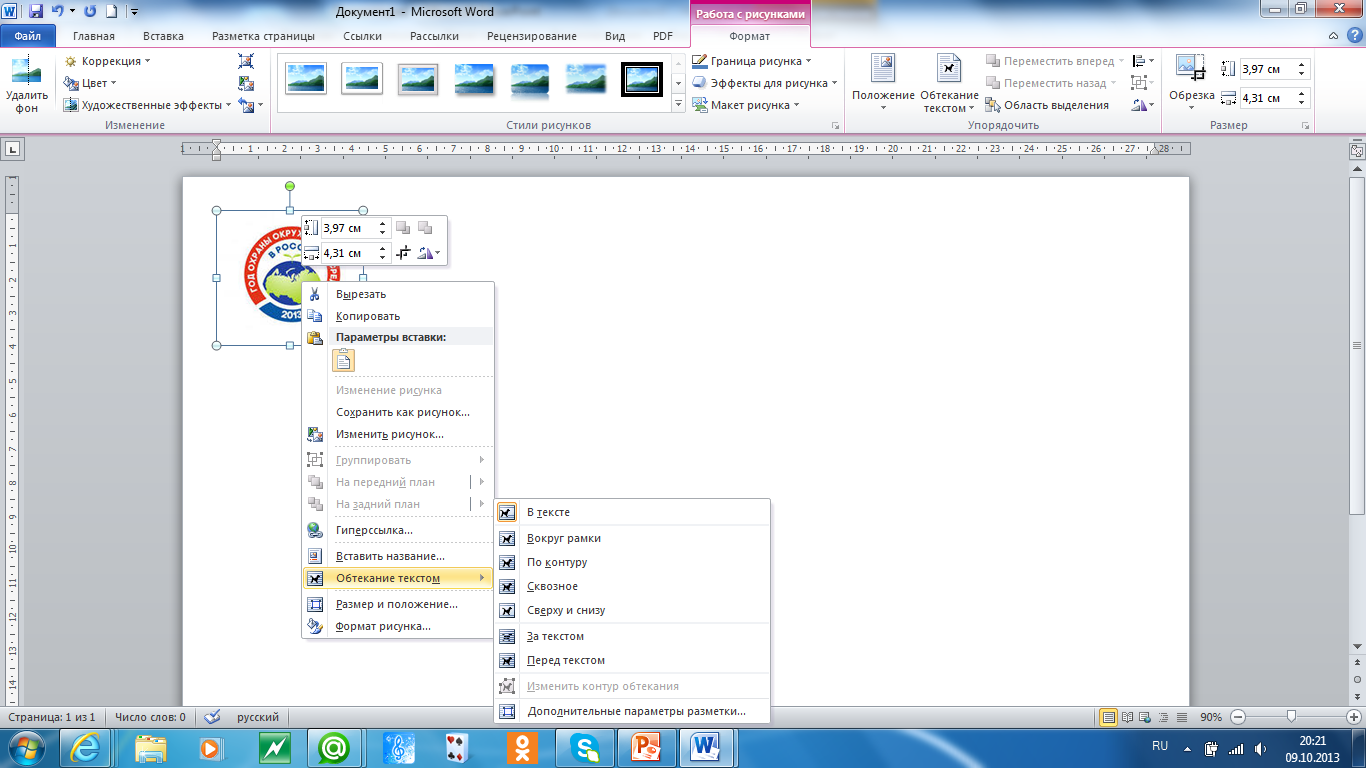Open the Эффекты для рисунка dropdown
This screenshot has height=768, width=1366.
point(767,83)
